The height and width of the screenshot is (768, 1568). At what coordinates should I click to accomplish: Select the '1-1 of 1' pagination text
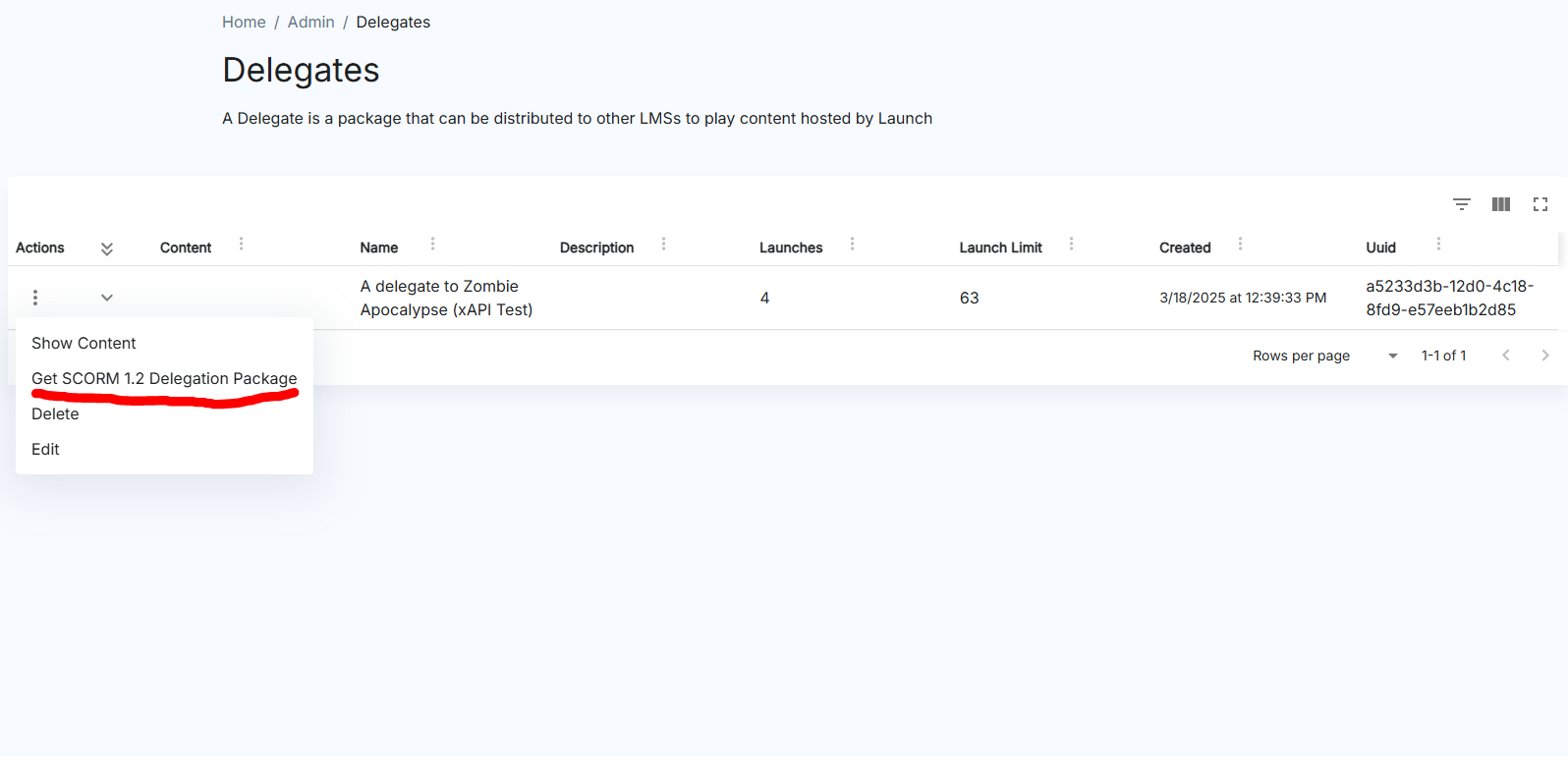1443,356
